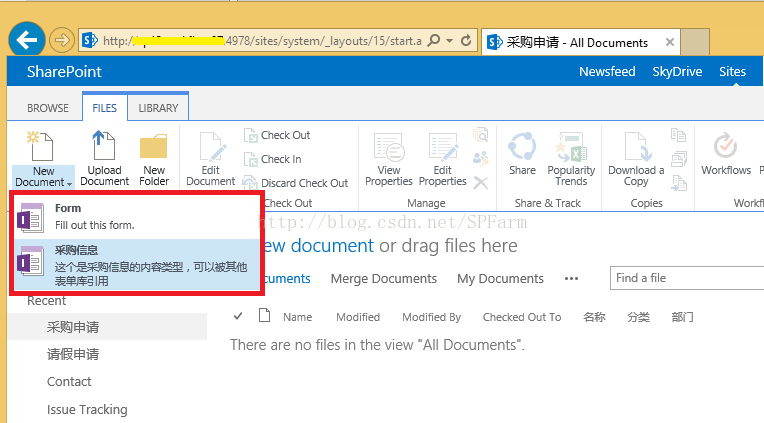This screenshot has width=764, height=423.
Task: Click the Go To Source small icon
Action: pos(678,183)
